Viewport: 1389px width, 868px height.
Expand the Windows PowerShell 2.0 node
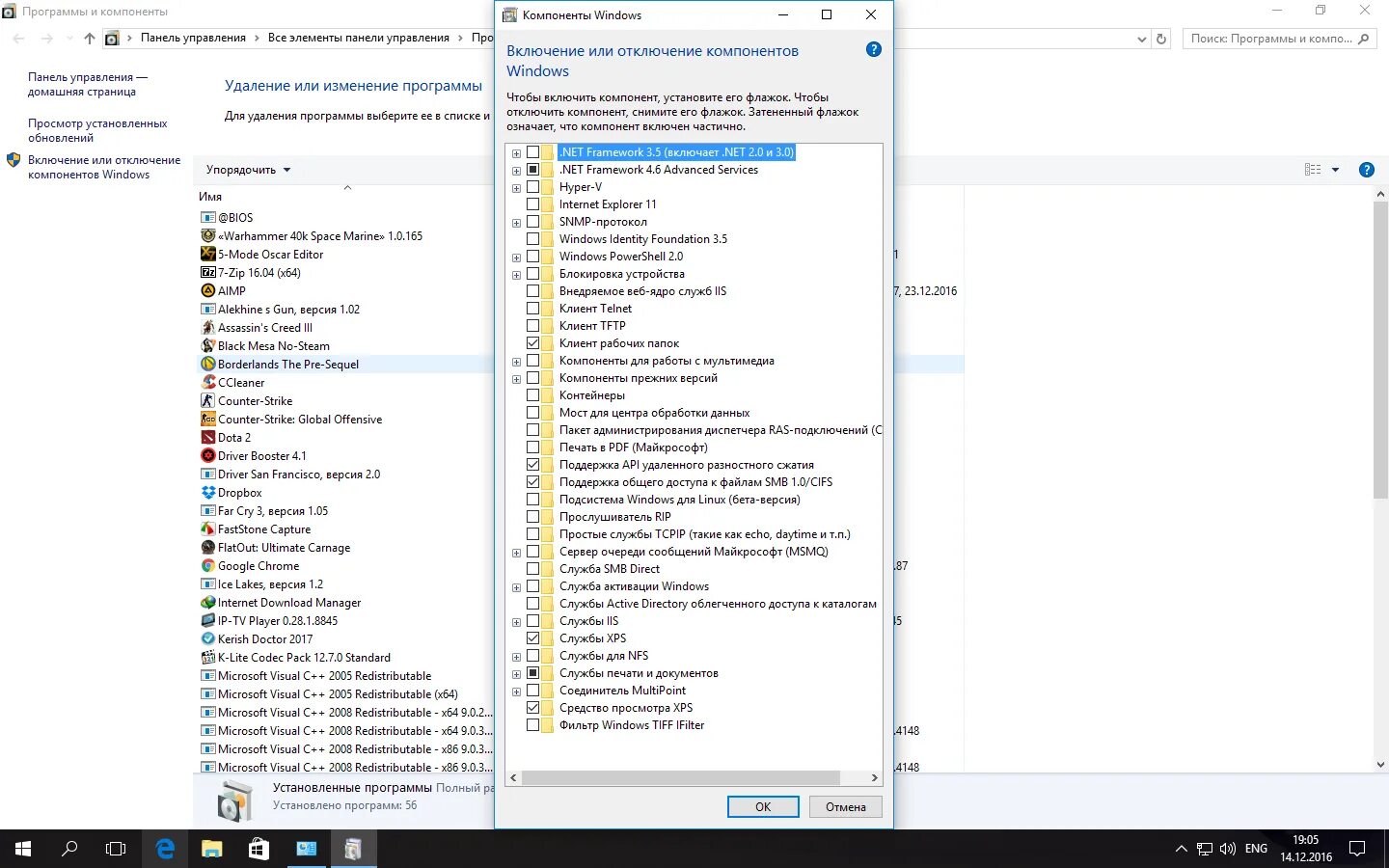coord(516,258)
